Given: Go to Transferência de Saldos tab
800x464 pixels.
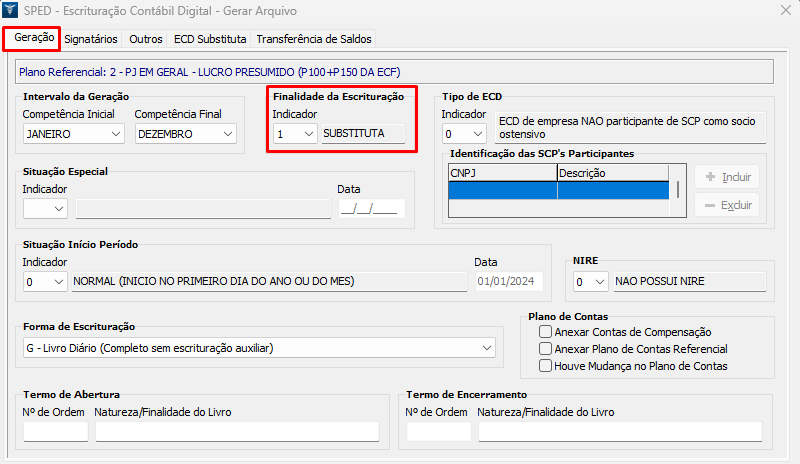Looking at the screenshot, I should pos(314,39).
